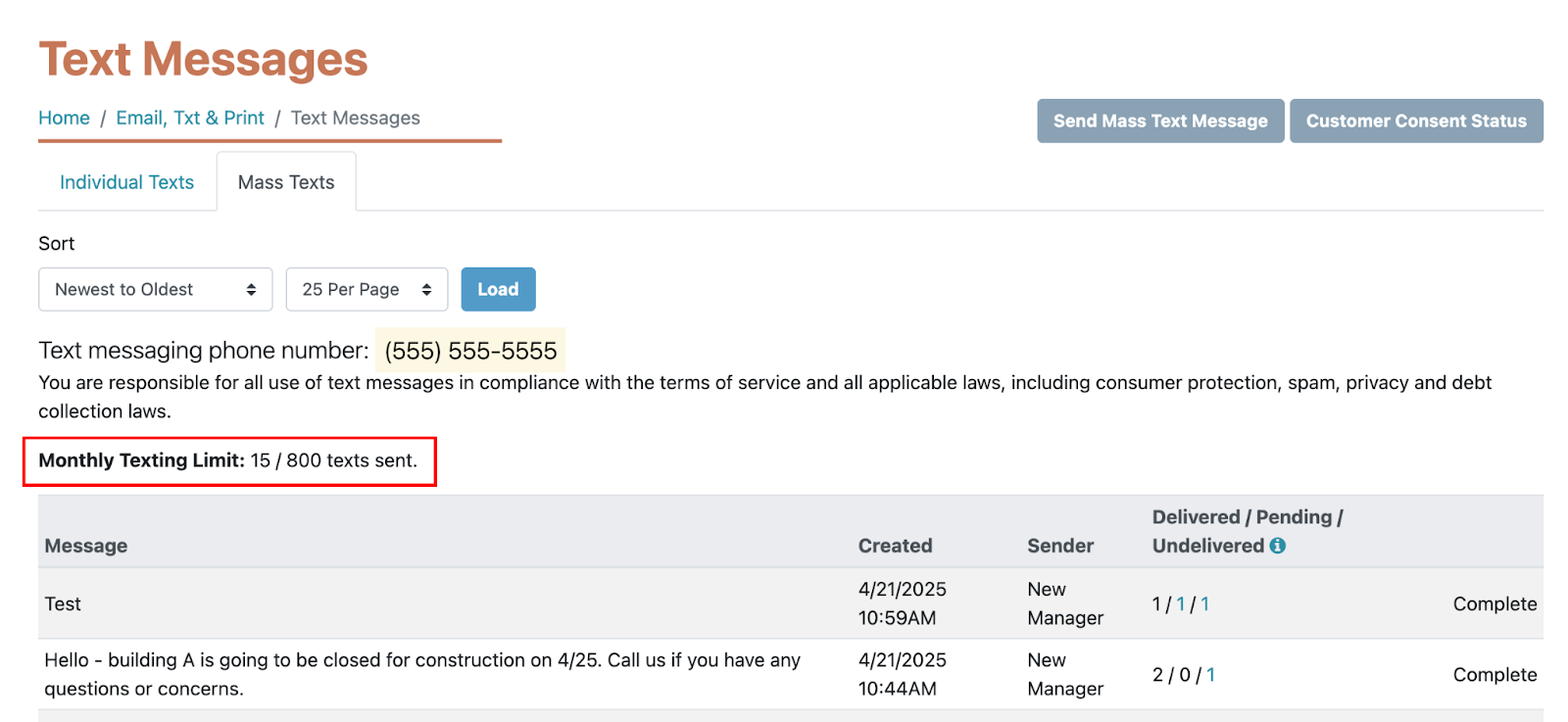
Task: Open the 25 Per Page dropdown
Action: 367,289
